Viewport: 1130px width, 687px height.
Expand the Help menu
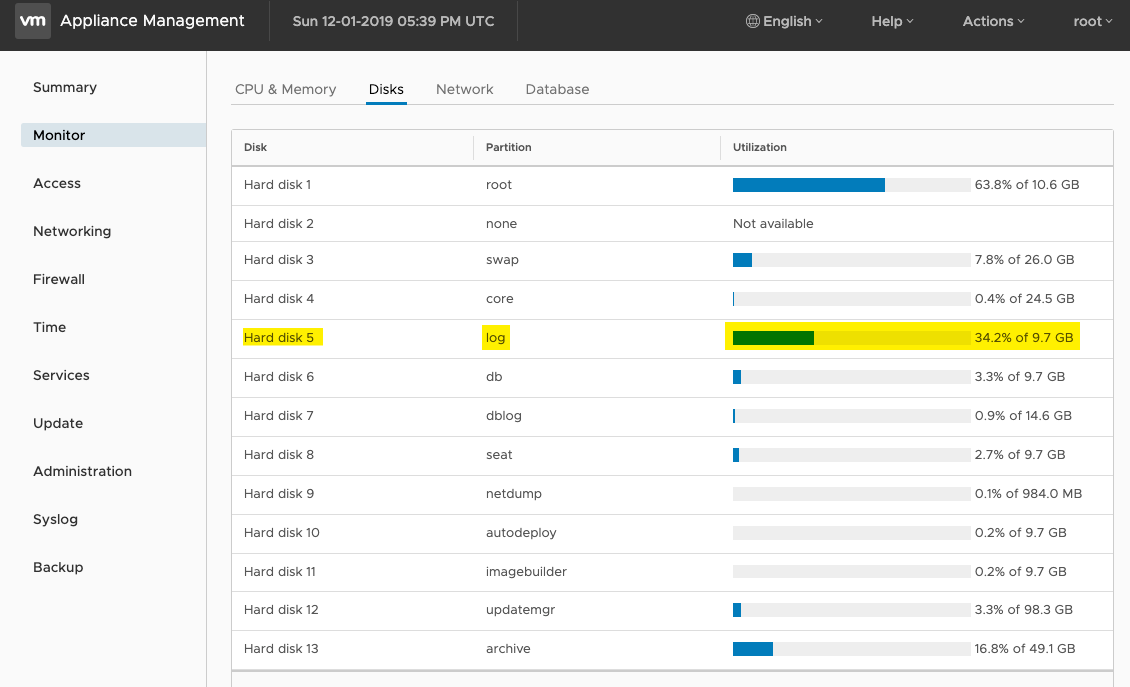892,22
